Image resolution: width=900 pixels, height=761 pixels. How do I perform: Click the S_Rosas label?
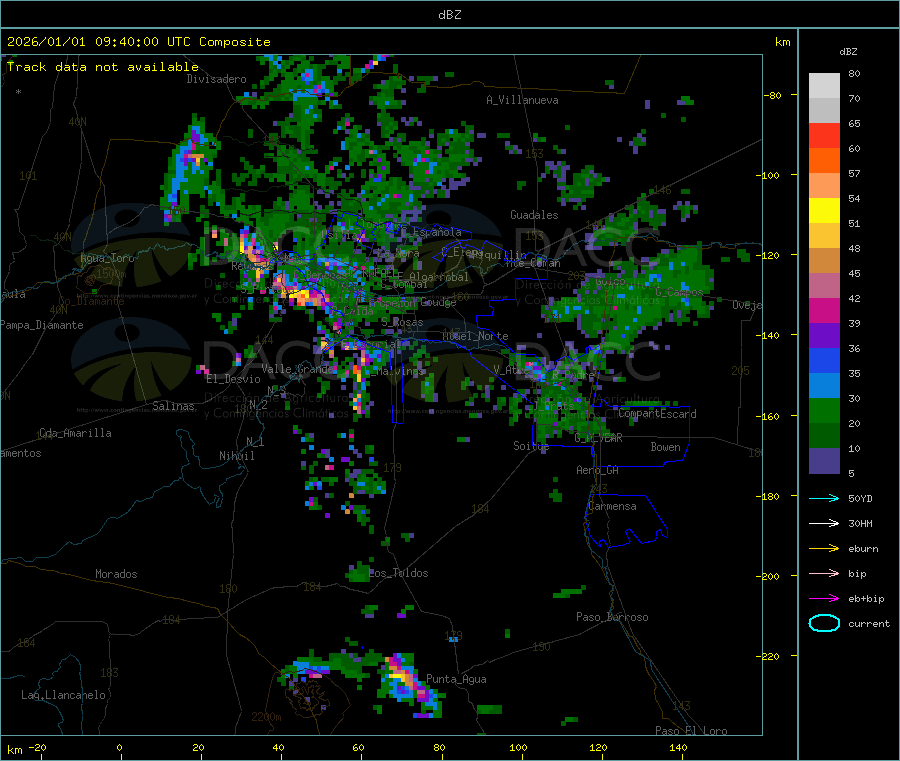tap(402, 323)
